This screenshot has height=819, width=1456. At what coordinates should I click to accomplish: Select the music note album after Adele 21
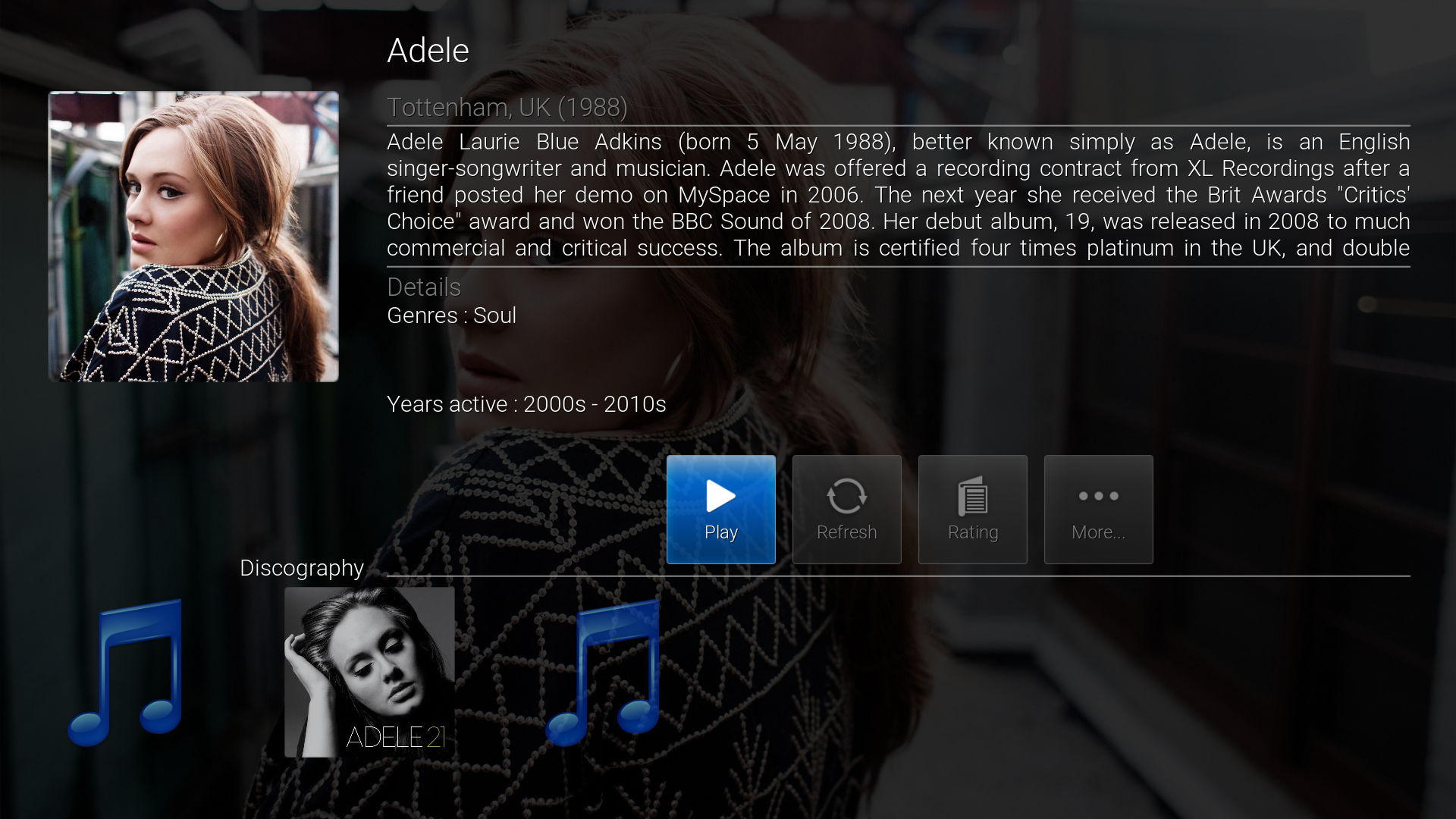[603, 672]
